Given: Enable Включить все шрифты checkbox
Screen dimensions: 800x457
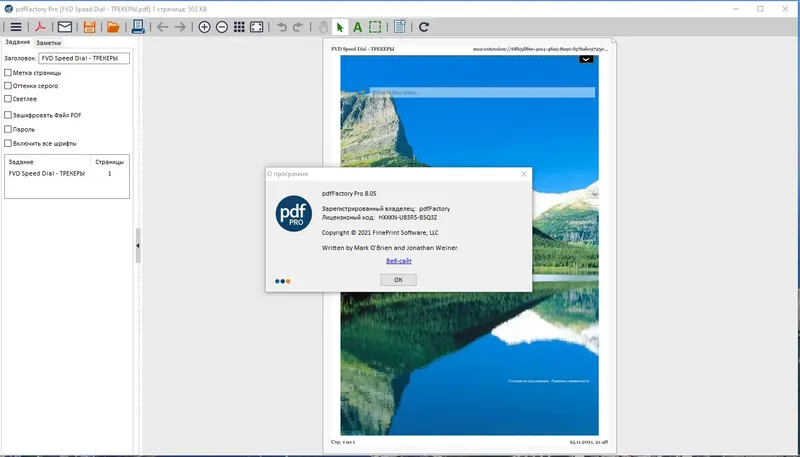Looking at the screenshot, I should (x=8, y=143).
